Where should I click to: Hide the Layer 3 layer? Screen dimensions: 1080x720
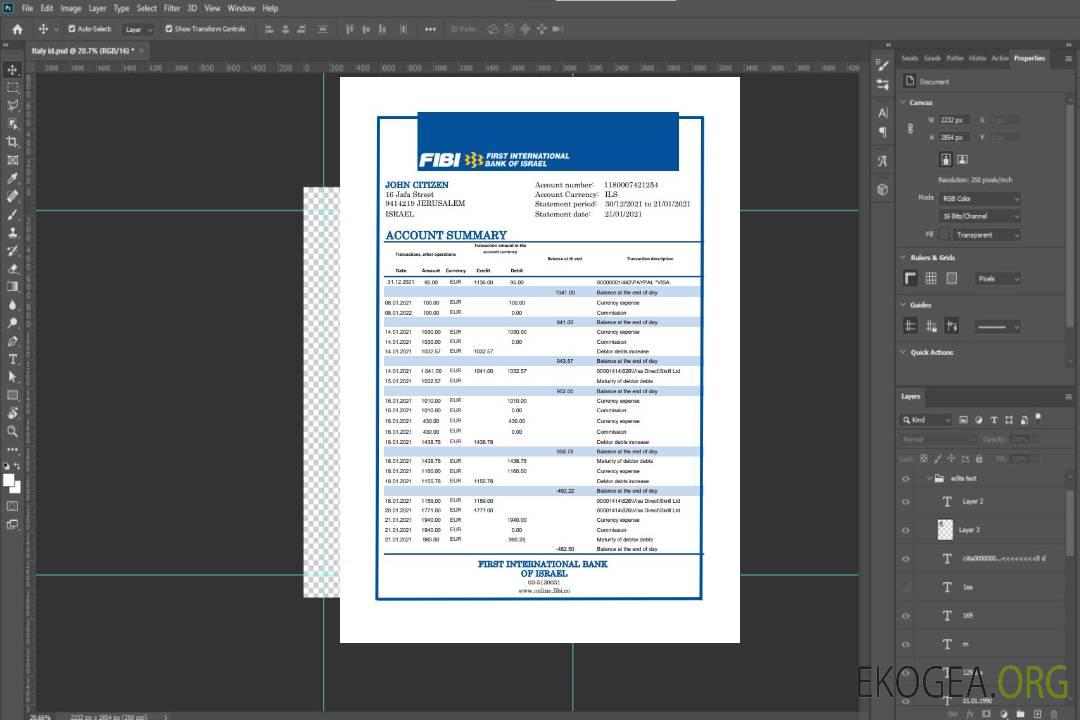(906, 531)
